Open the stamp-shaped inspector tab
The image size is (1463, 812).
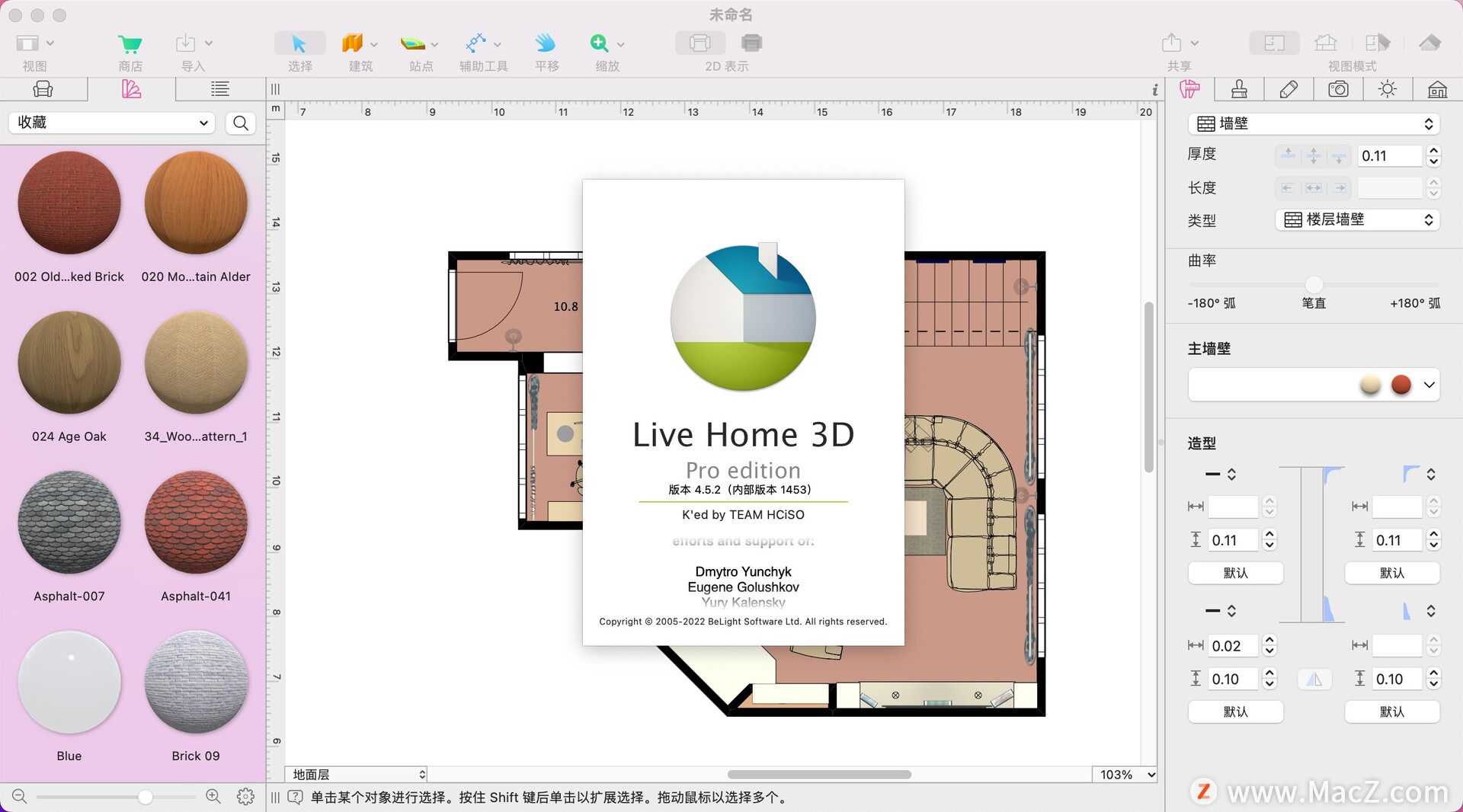[x=1239, y=89]
